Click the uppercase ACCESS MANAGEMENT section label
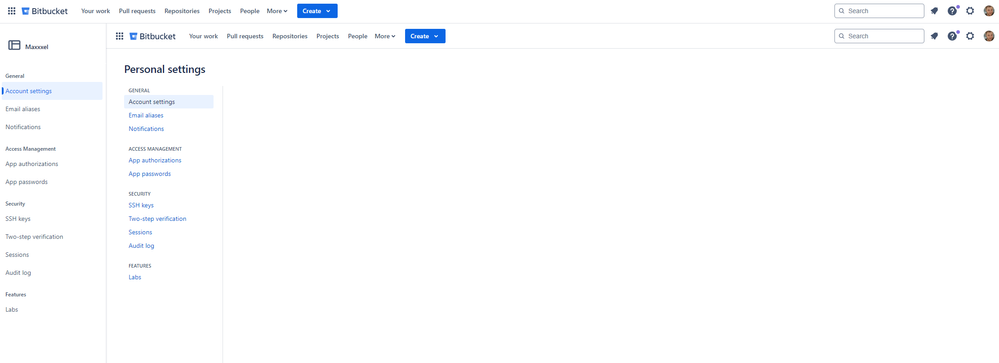This screenshot has height=363, width=999. click(x=155, y=149)
